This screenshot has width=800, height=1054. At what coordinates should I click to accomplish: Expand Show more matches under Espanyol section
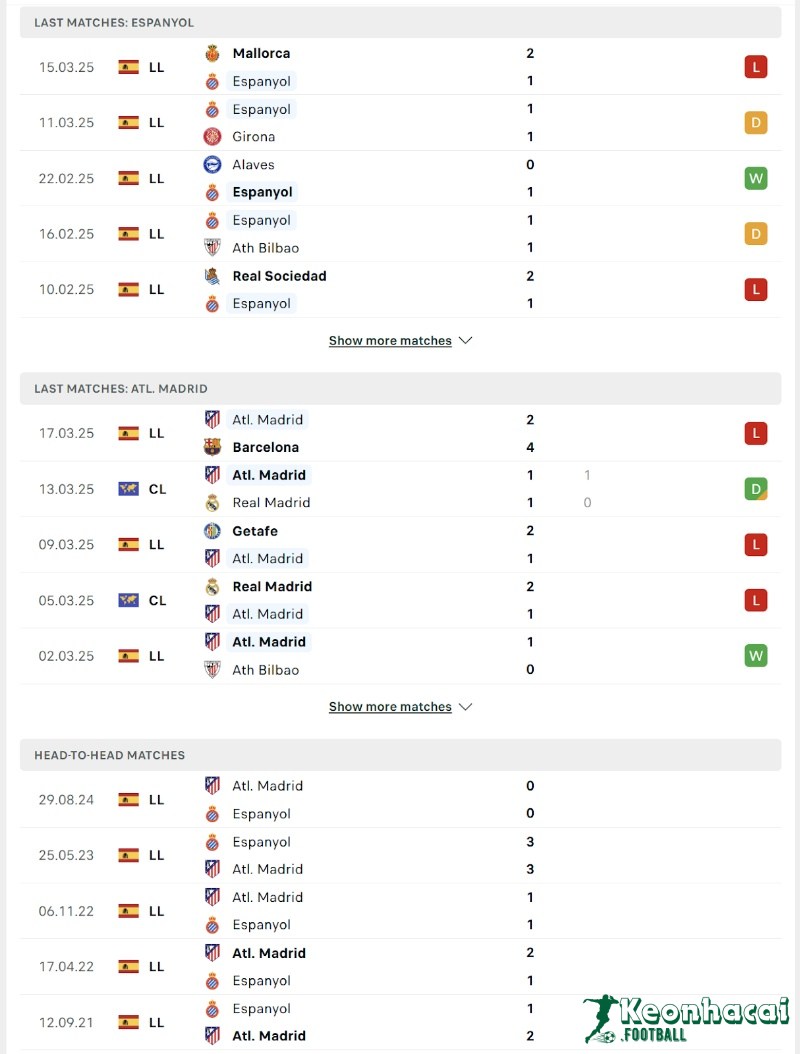(x=390, y=340)
